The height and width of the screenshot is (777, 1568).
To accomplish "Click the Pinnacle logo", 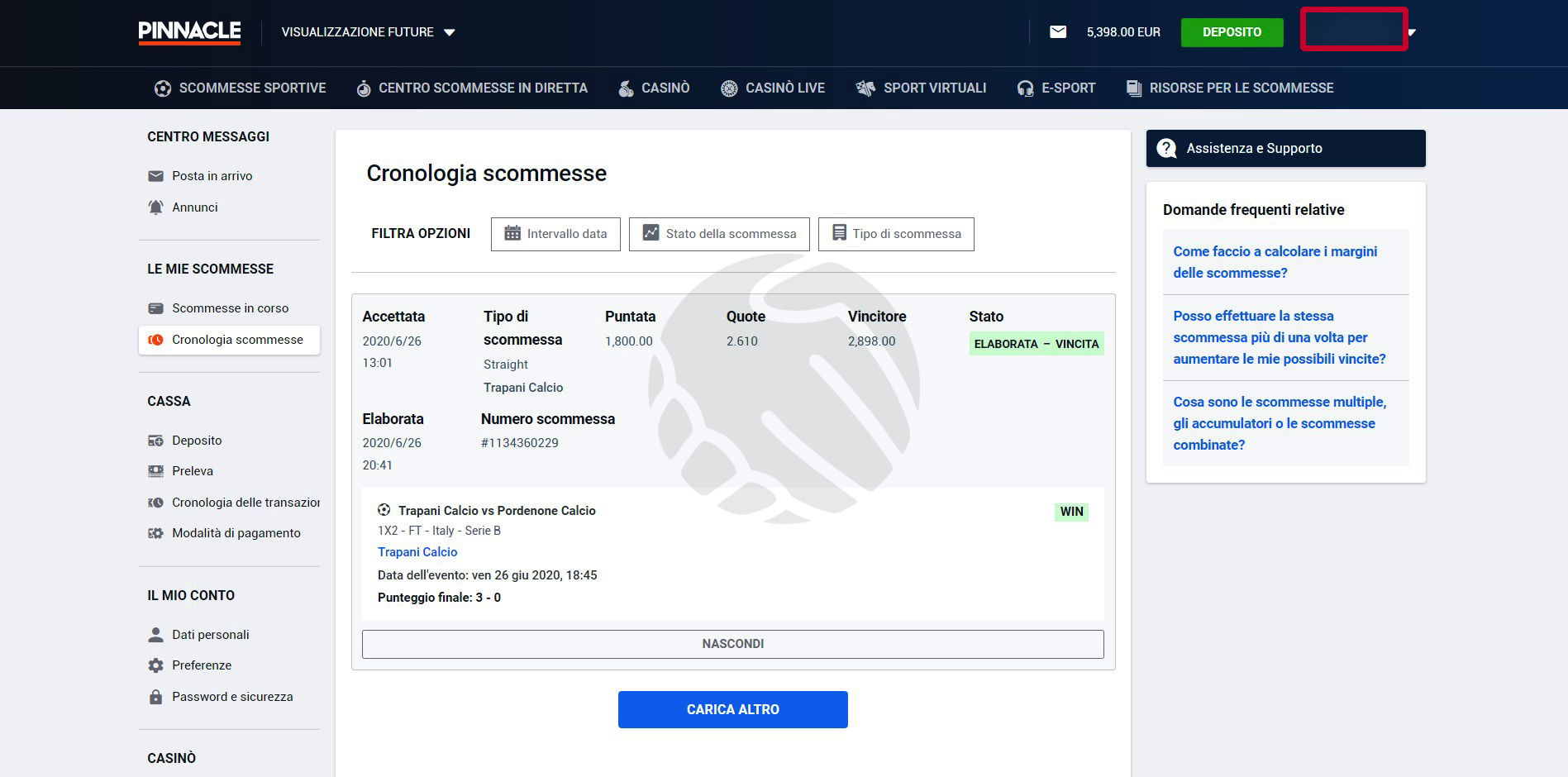I will tap(189, 32).
